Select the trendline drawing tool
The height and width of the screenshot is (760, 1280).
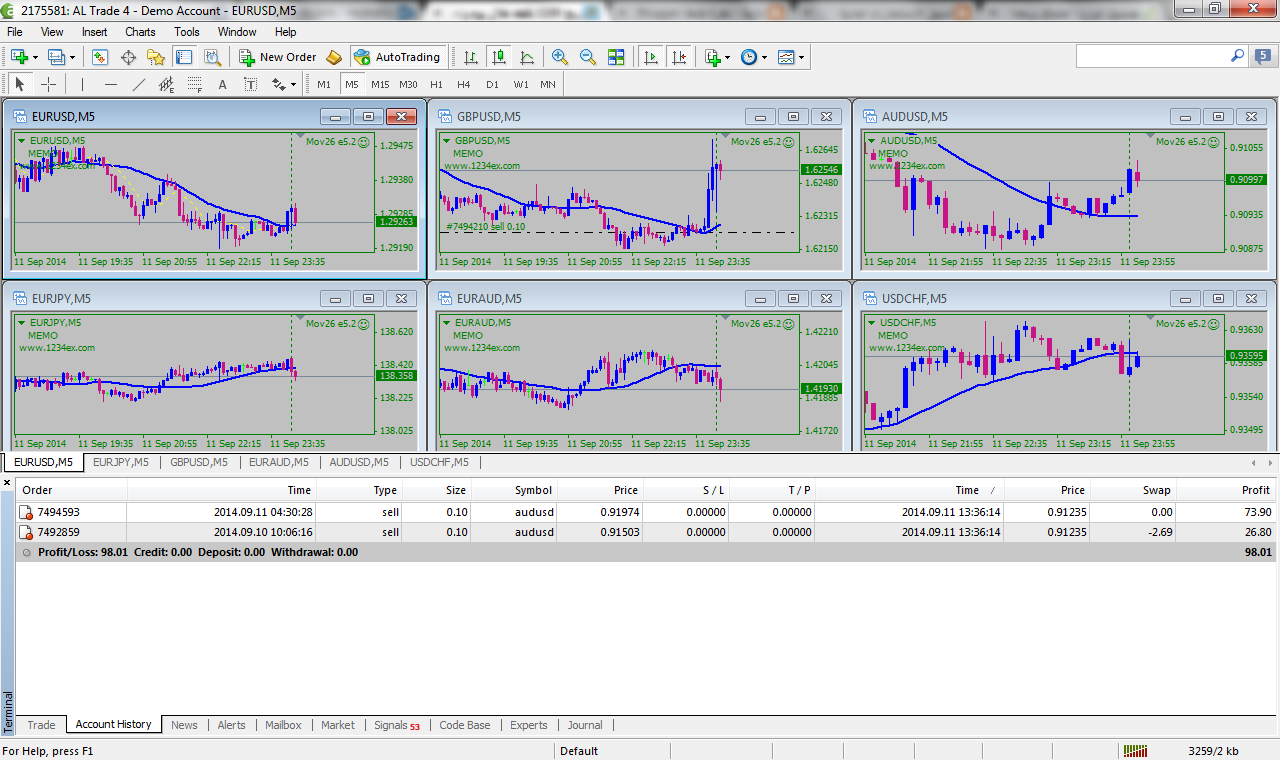click(138, 84)
